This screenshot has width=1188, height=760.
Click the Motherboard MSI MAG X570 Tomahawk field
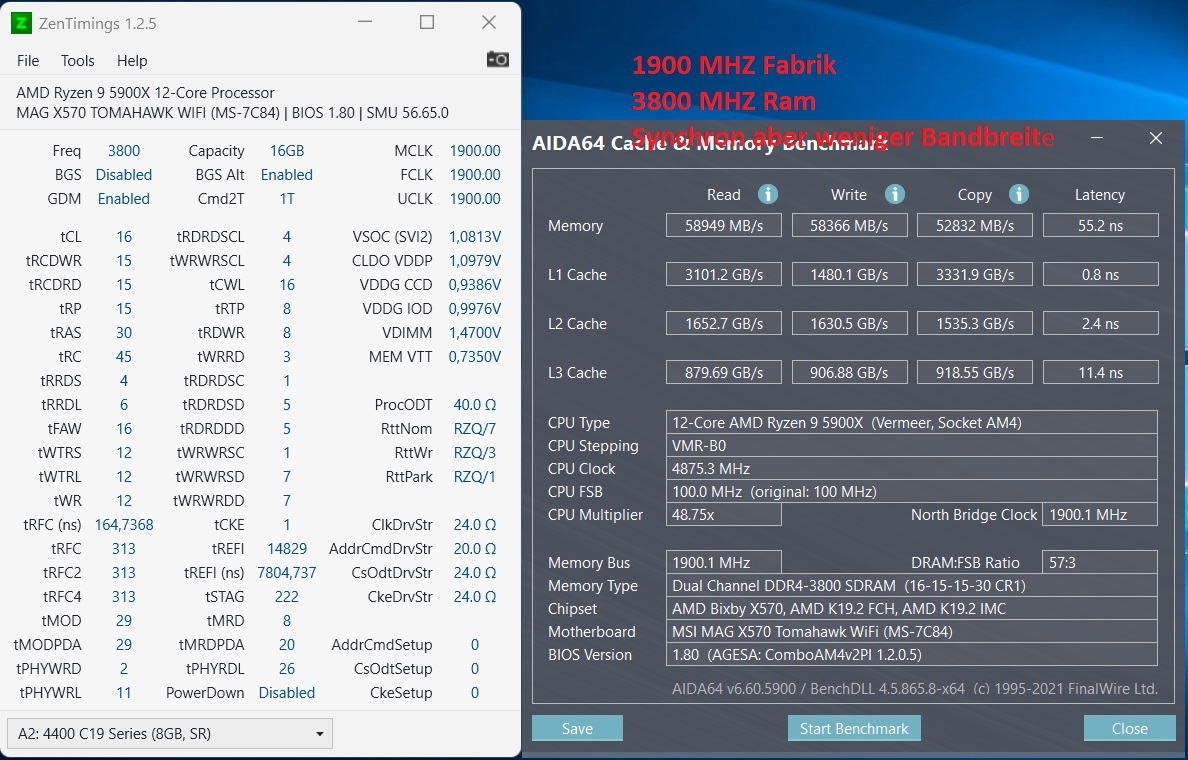tap(911, 631)
